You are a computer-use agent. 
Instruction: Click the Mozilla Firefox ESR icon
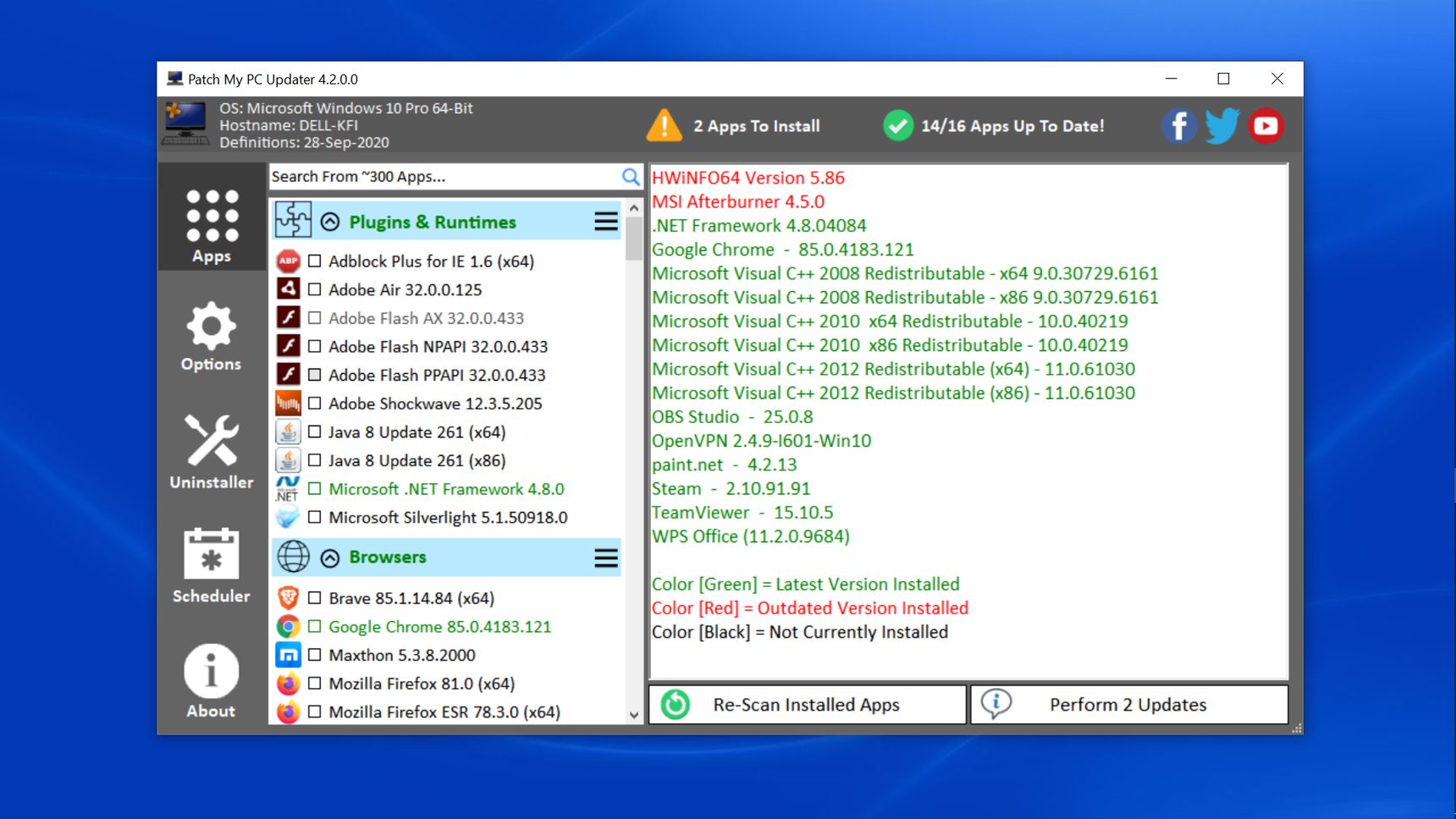click(x=288, y=712)
